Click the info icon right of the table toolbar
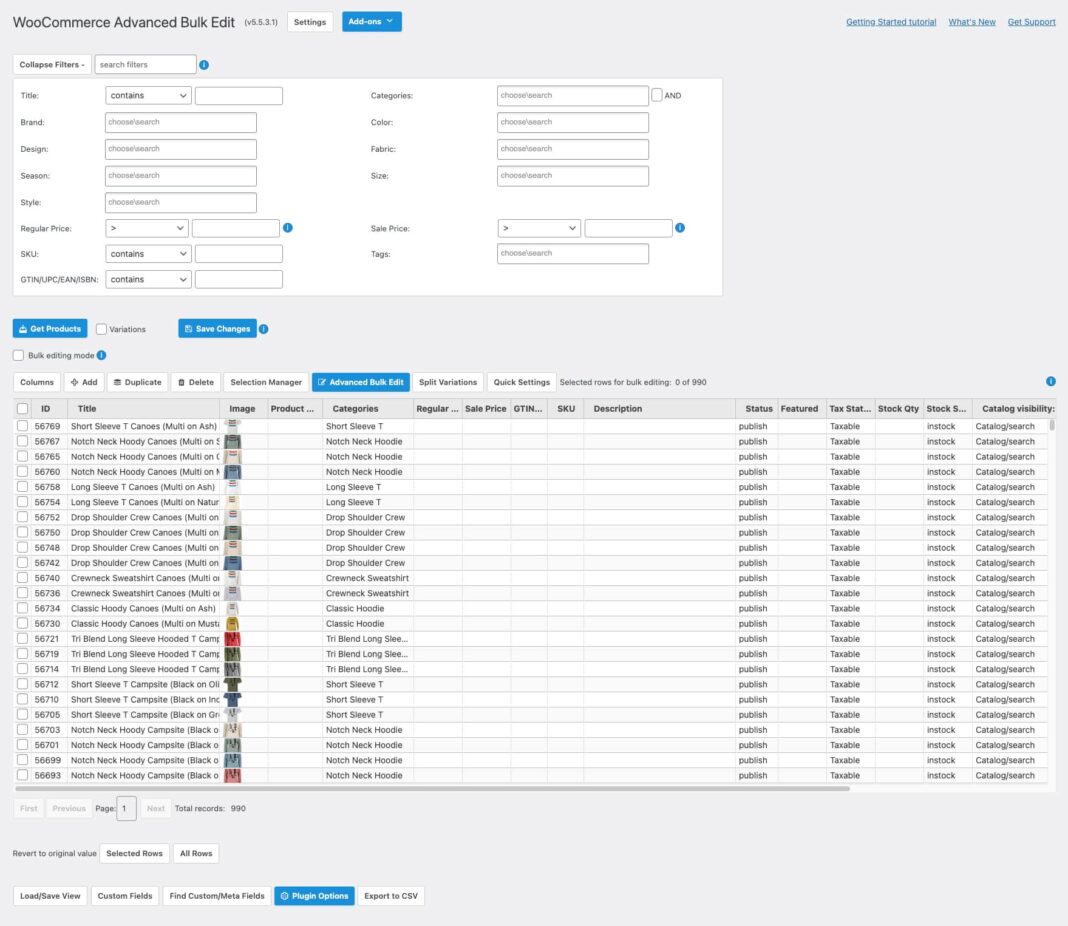The height and width of the screenshot is (926, 1068). (x=1051, y=381)
